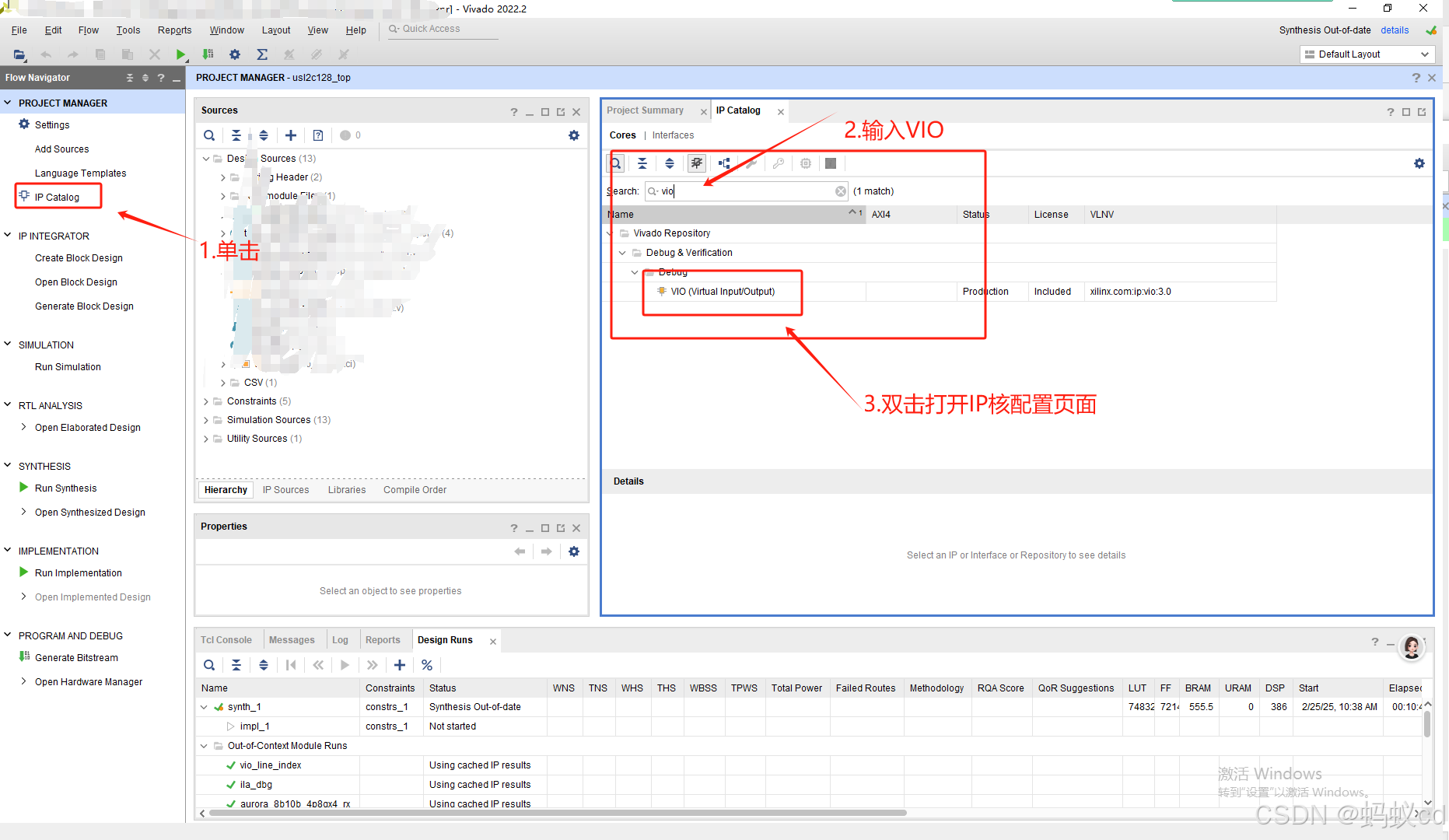Search in the Design Runs panel
Image resolution: width=1449 pixels, height=840 pixels.
(x=209, y=665)
